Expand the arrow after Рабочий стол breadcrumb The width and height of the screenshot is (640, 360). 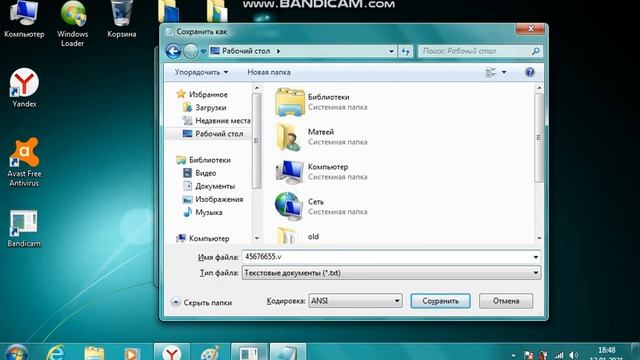(278, 51)
